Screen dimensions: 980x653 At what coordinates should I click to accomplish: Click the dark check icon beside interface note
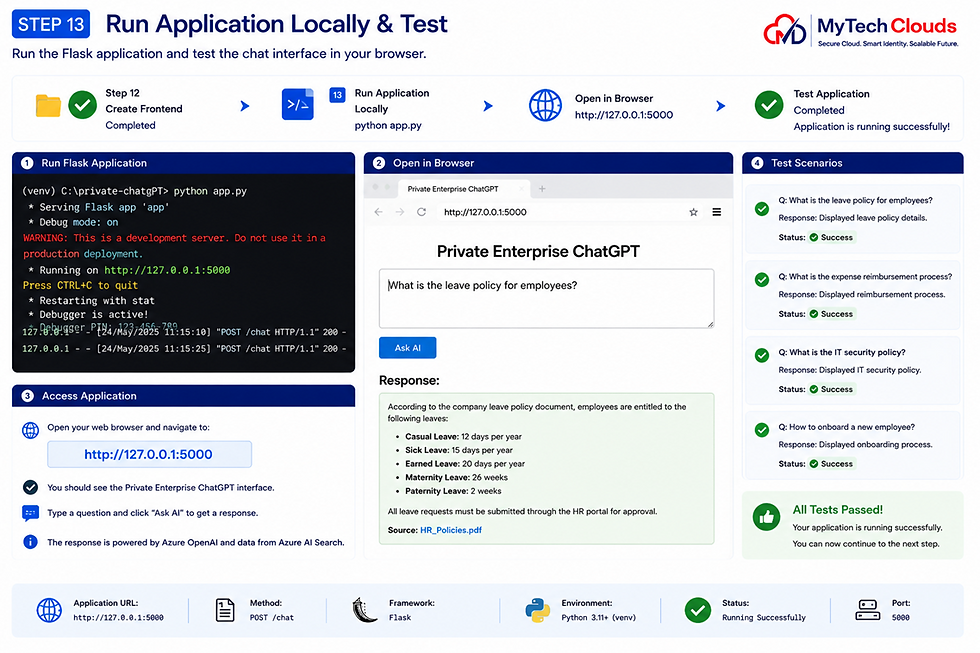tap(30, 487)
